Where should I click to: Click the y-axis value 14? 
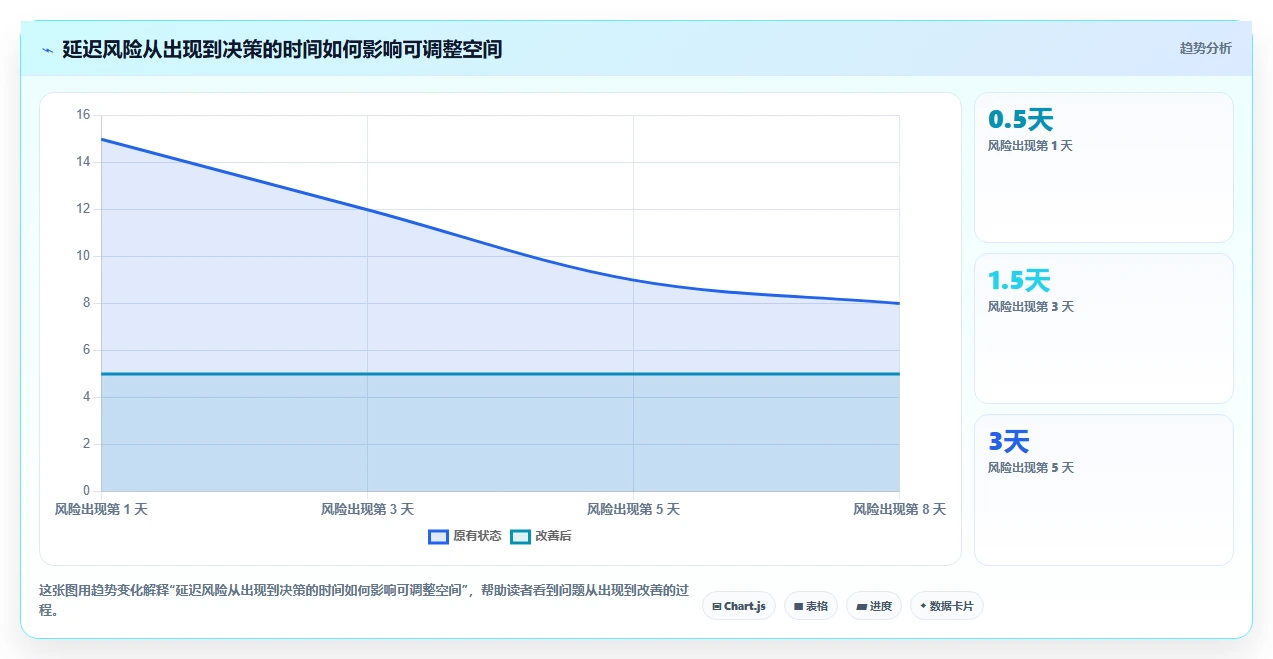pyautogui.click(x=83, y=162)
